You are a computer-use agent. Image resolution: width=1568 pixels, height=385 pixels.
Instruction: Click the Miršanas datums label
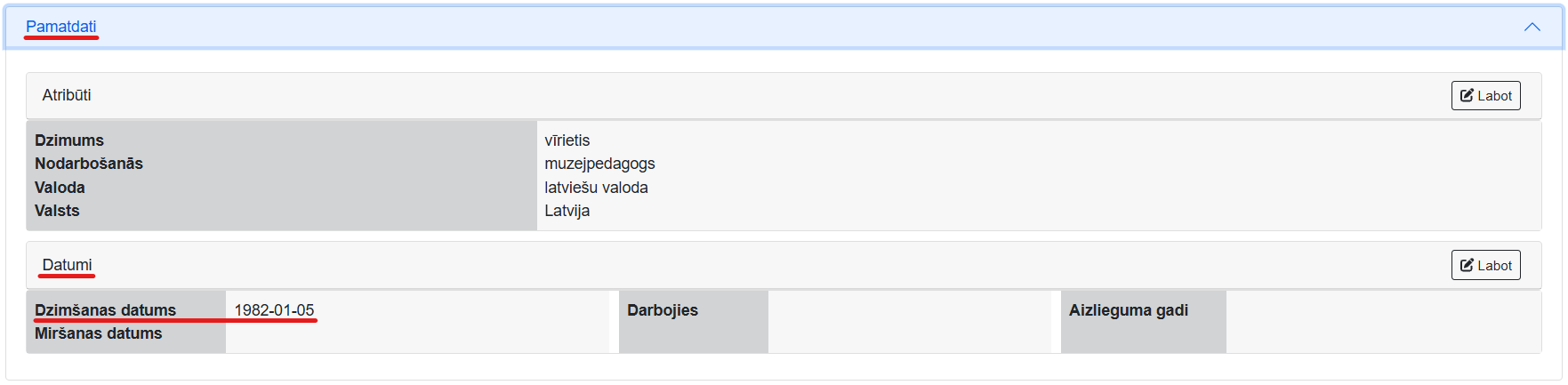(98, 333)
